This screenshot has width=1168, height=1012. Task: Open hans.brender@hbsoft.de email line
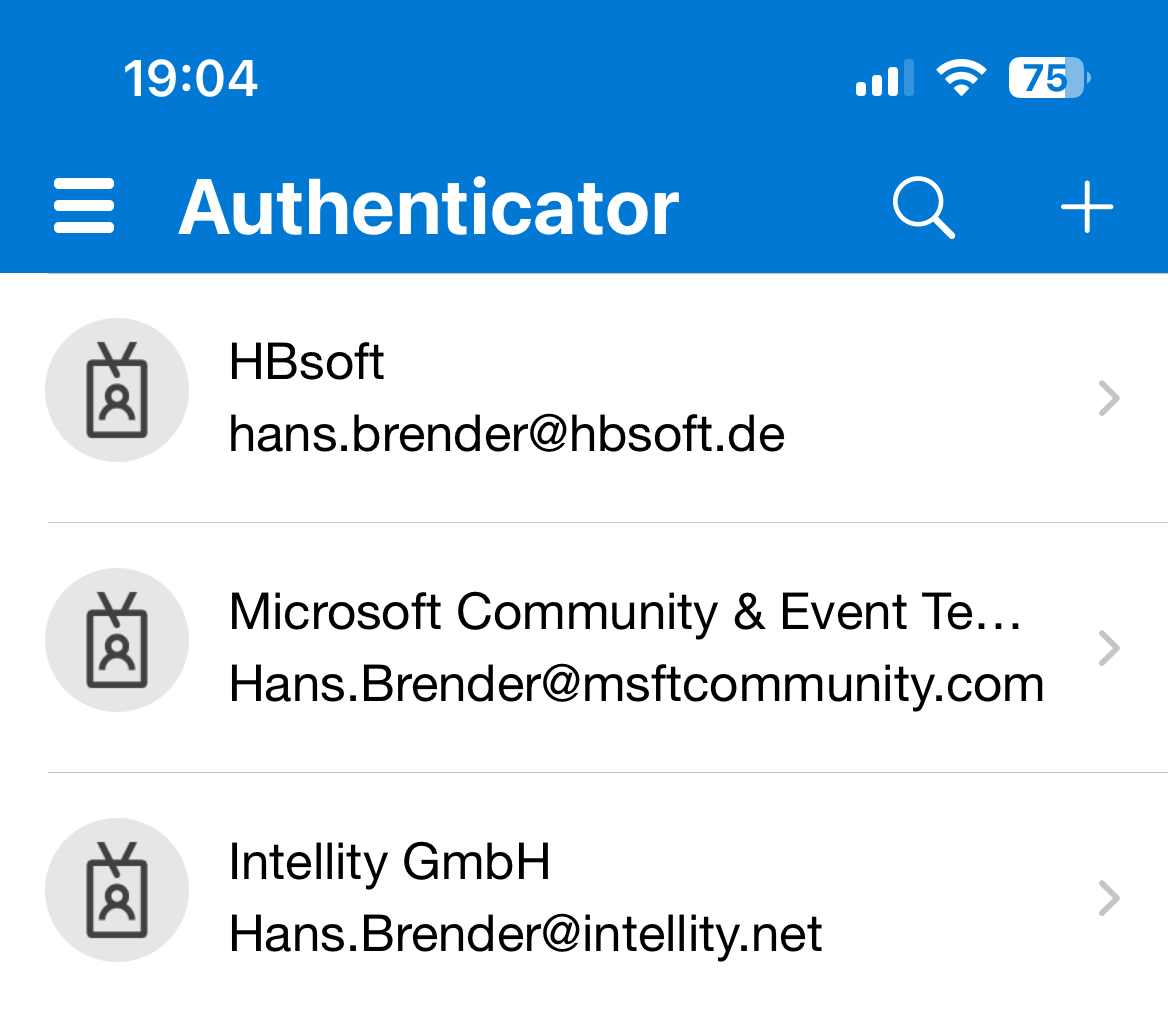pyautogui.click(x=506, y=434)
